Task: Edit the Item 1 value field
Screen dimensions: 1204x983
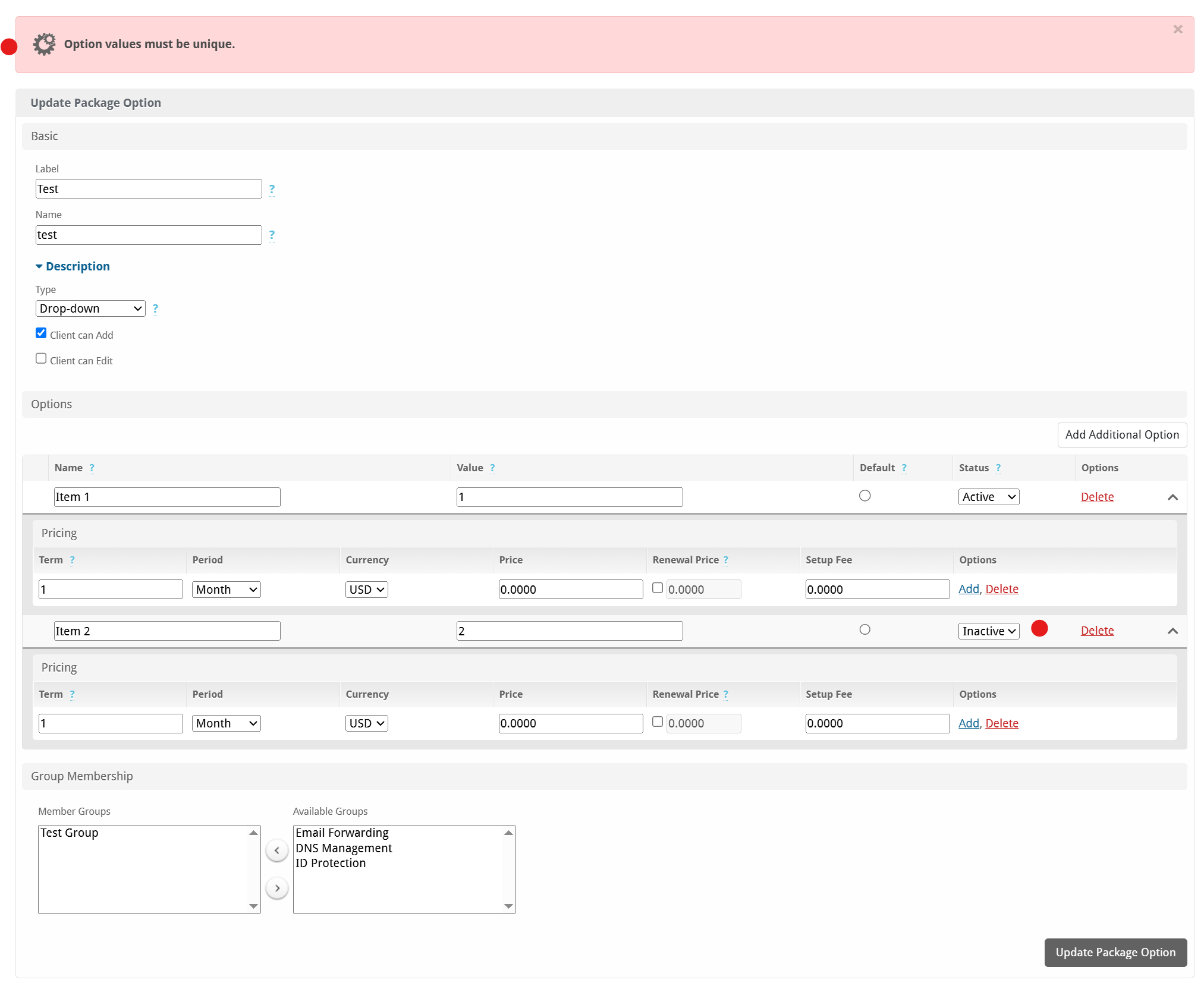Action: 570,497
